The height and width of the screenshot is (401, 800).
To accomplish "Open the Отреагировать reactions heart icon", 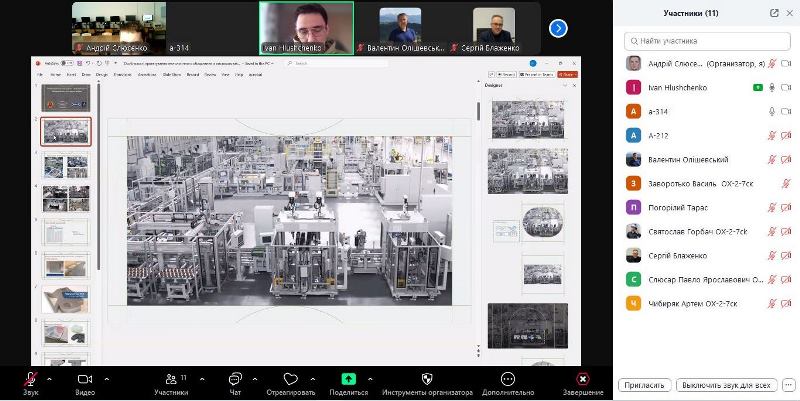I will tap(290, 379).
